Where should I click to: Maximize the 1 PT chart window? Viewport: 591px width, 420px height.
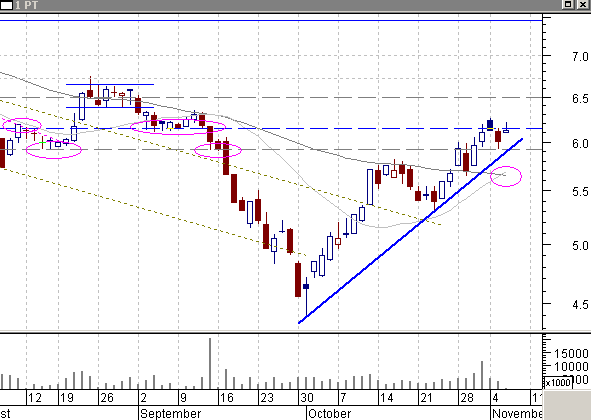[568, 5]
